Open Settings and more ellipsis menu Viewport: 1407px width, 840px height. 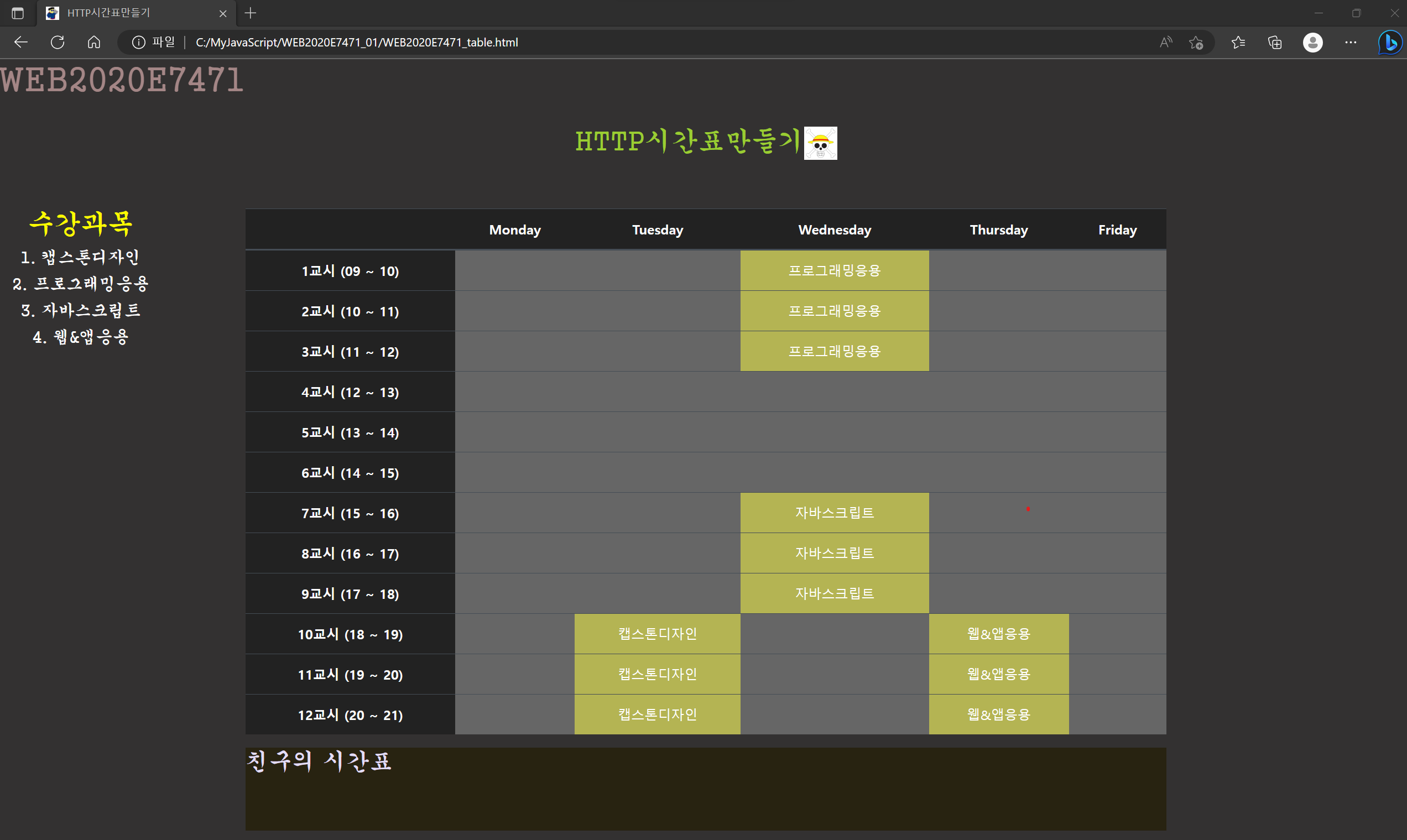coord(1351,43)
